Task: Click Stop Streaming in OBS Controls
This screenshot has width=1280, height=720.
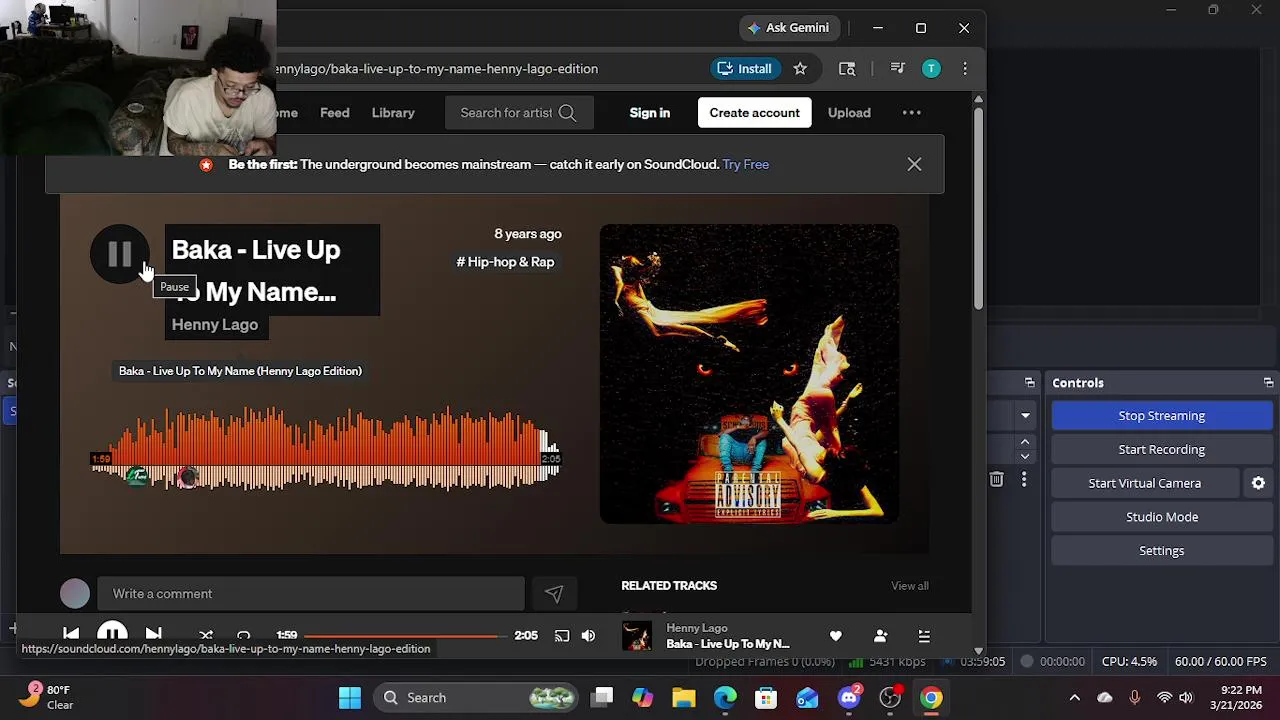Action: [x=1162, y=416]
